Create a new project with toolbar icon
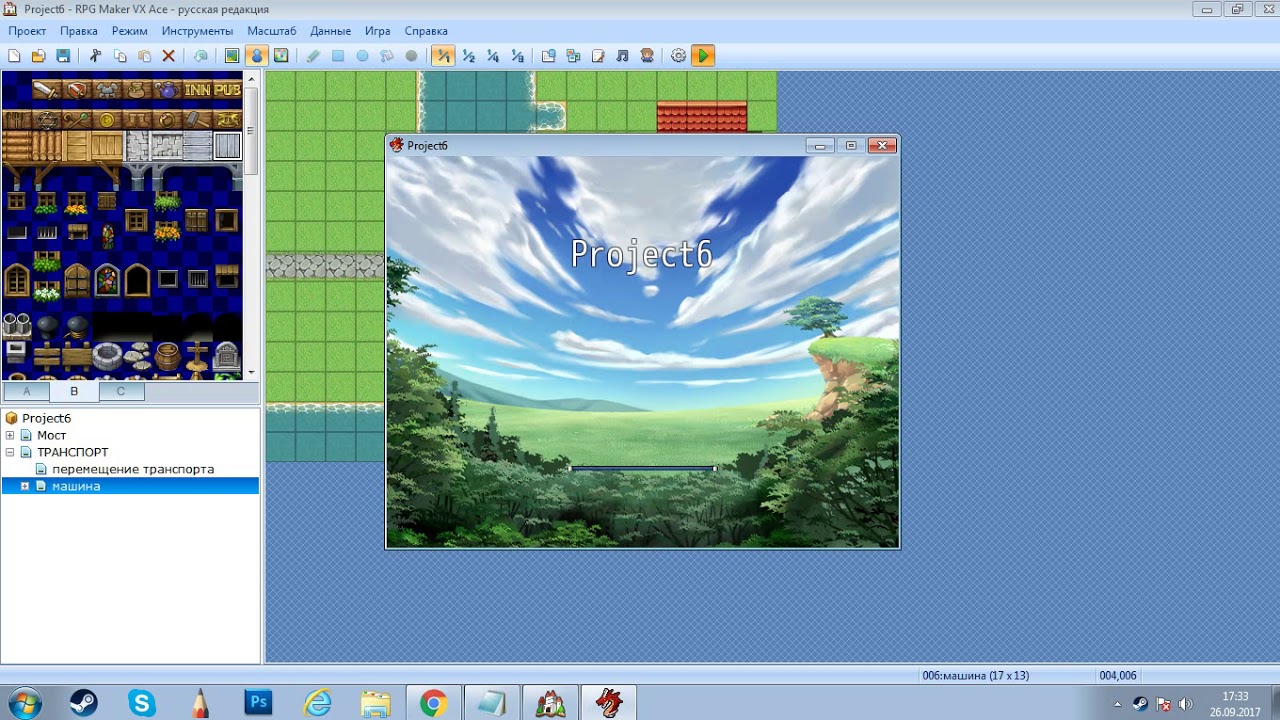 point(14,56)
